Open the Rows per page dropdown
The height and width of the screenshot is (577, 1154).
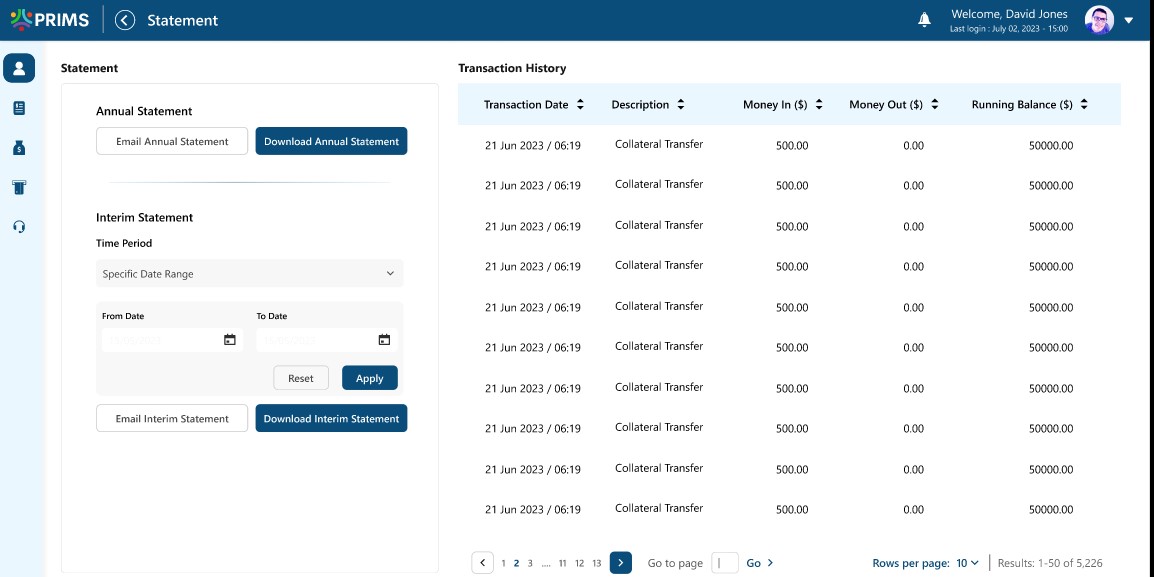coord(967,563)
